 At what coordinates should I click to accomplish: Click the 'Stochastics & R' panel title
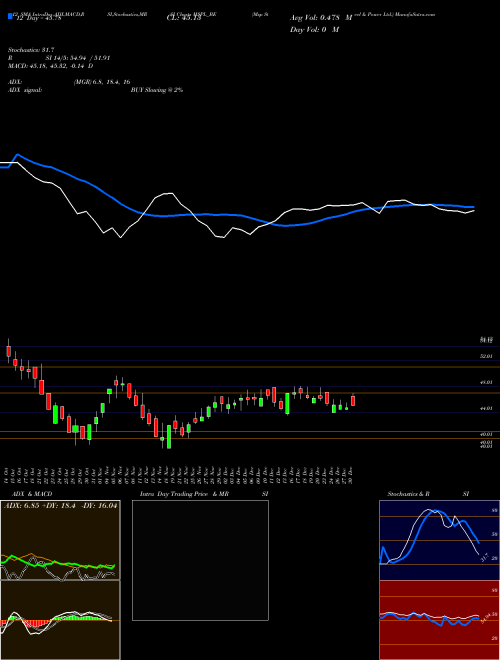pyautogui.click(x=409, y=494)
